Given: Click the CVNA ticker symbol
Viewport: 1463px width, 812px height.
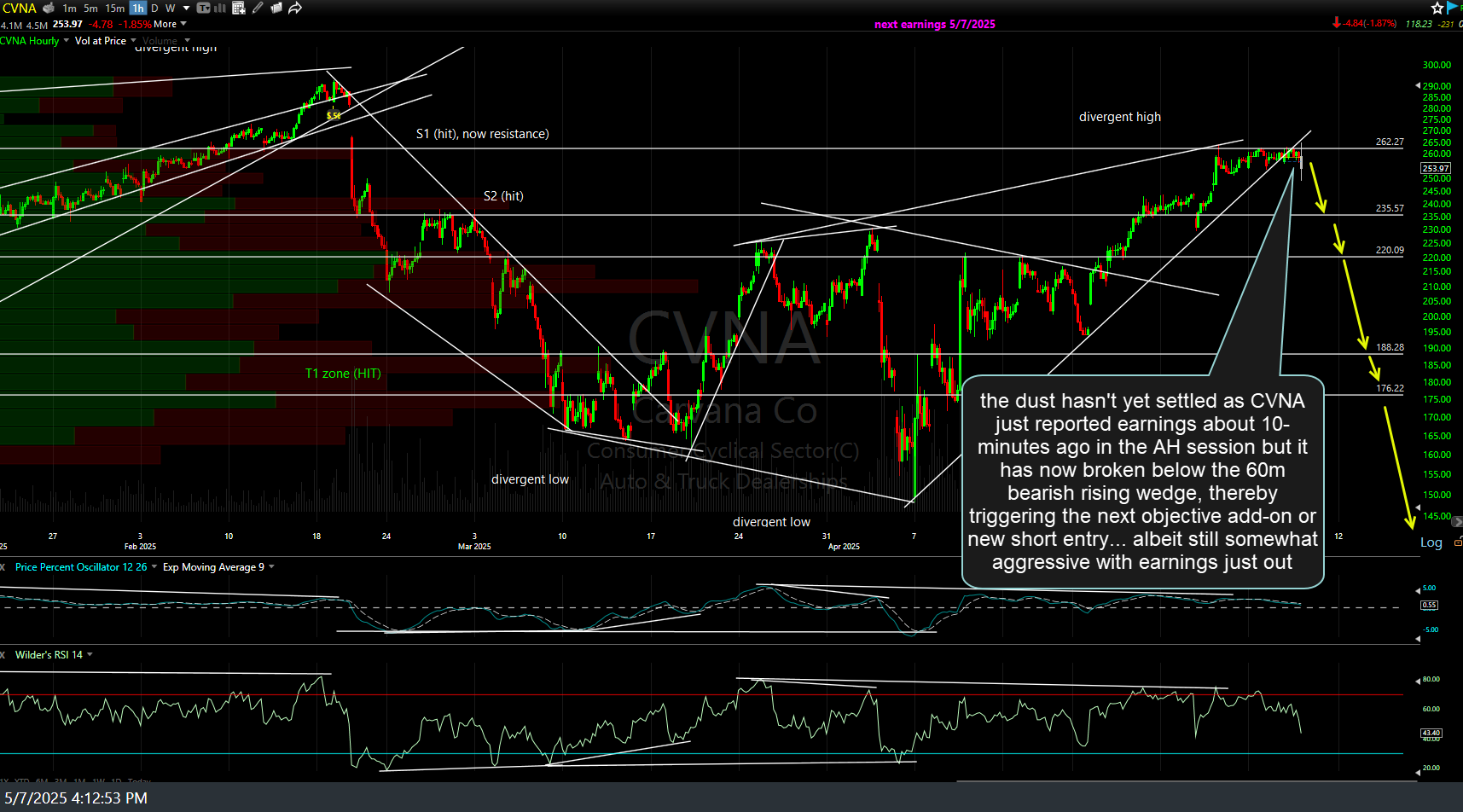Looking at the screenshot, I should tap(19, 8).
